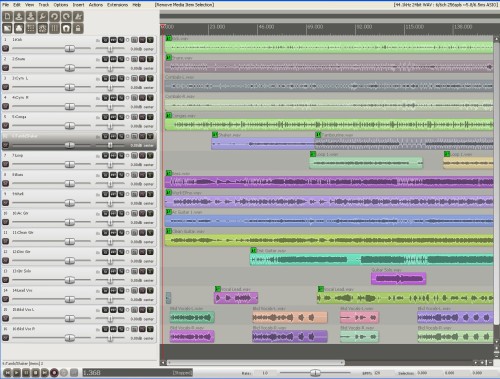Toggle the snap magnet icon

coord(66,28)
